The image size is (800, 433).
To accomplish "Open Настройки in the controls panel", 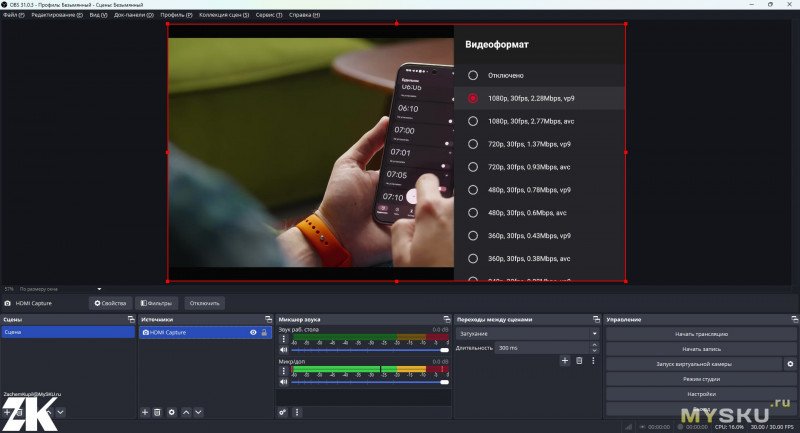I will click(x=701, y=394).
